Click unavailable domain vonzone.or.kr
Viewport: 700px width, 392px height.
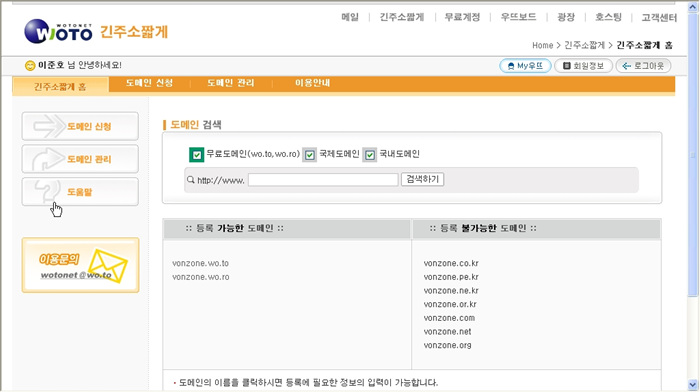(x=450, y=304)
